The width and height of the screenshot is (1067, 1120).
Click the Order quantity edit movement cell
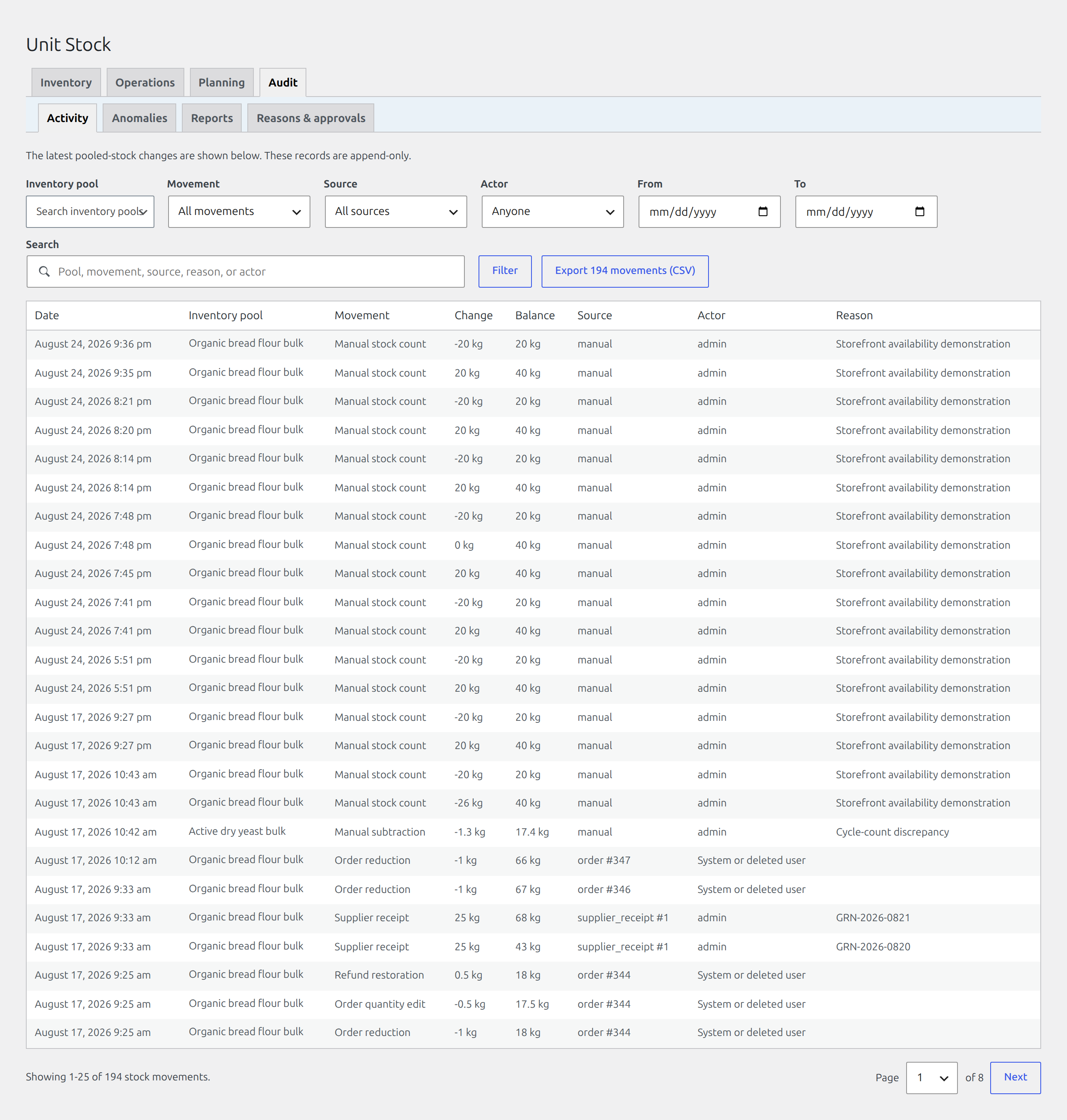click(380, 1004)
